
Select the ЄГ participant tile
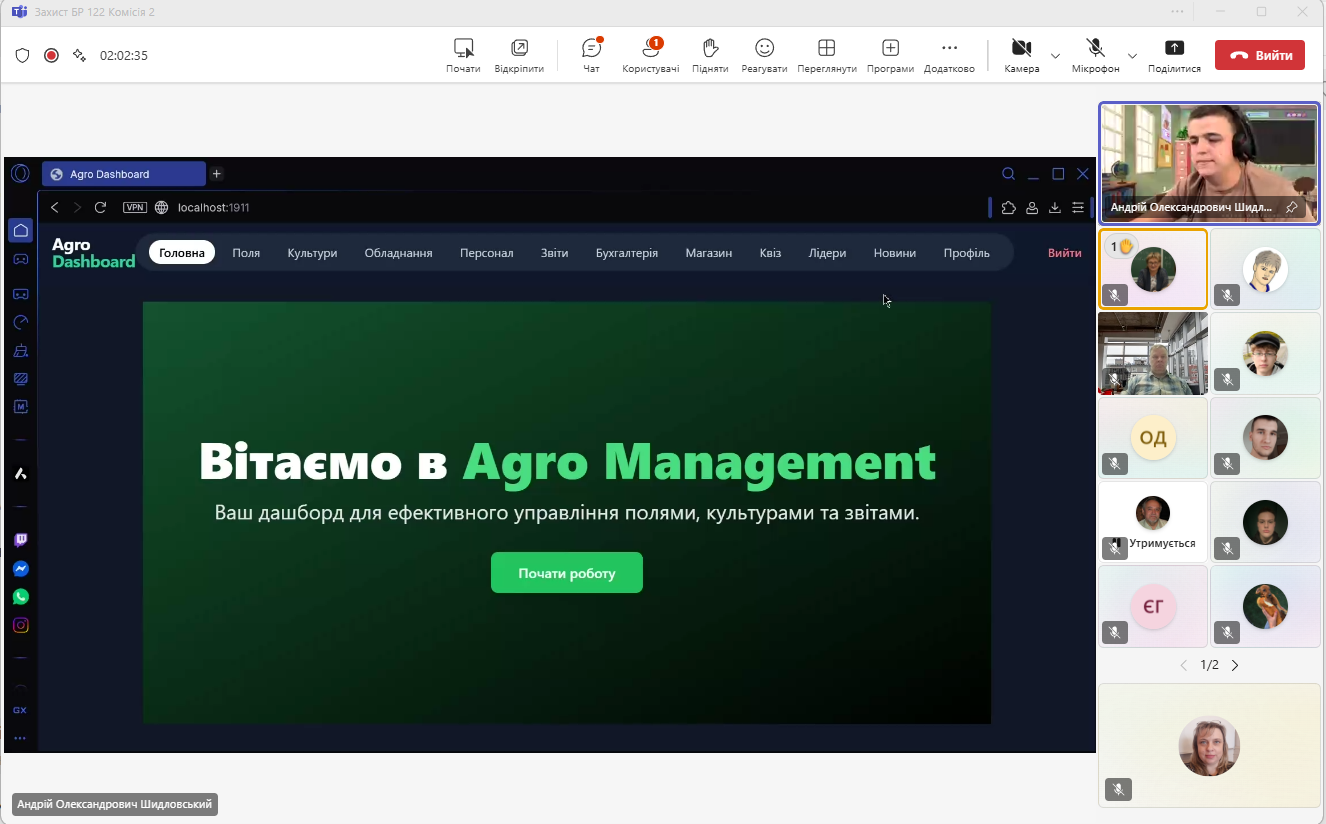[1153, 606]
